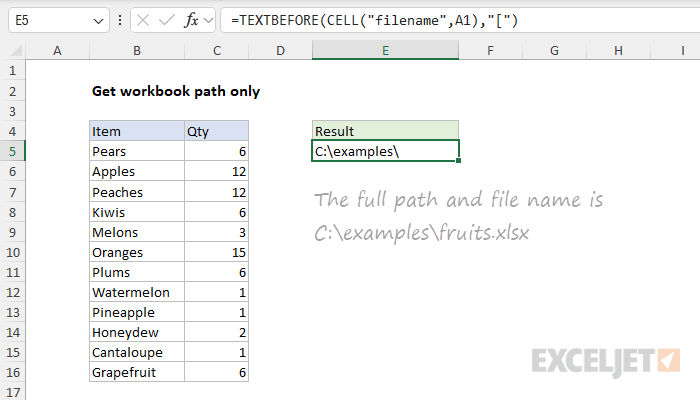Select the Oranges quantity cell 15
Screen dimensions: 700x400
[217, 252]
